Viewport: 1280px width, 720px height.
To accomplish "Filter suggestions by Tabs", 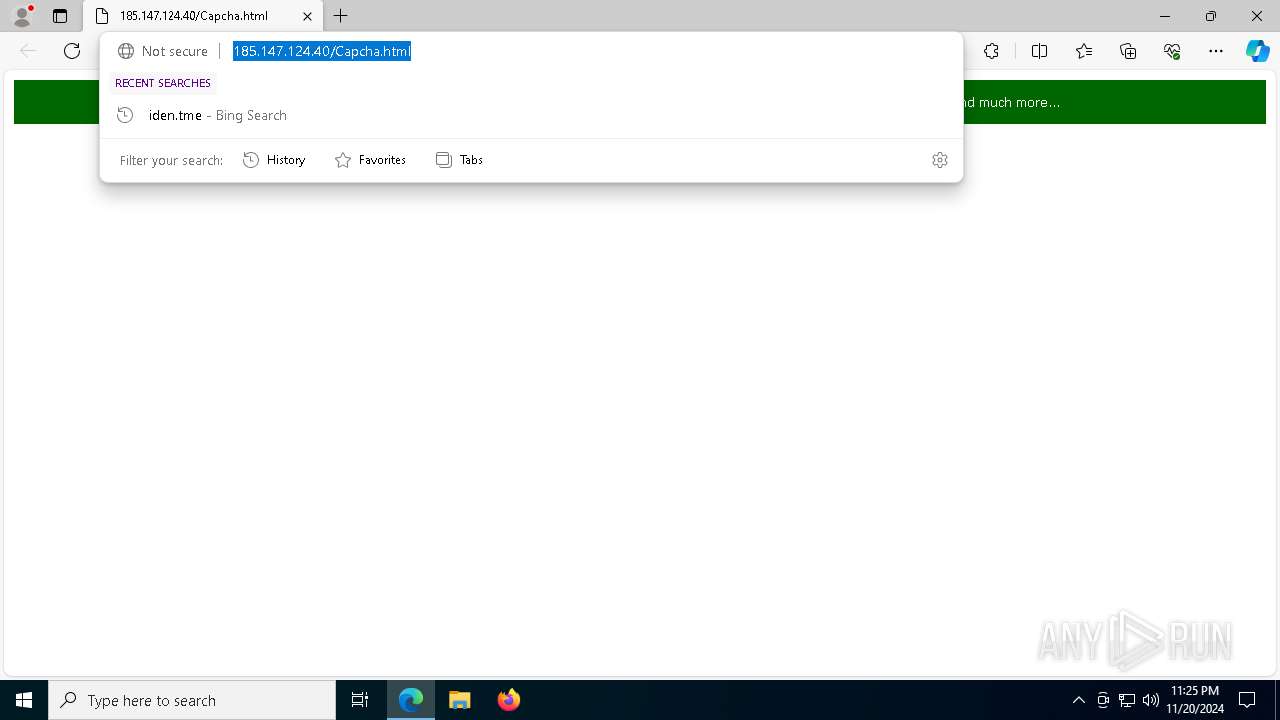I will (x=460, y=160).
